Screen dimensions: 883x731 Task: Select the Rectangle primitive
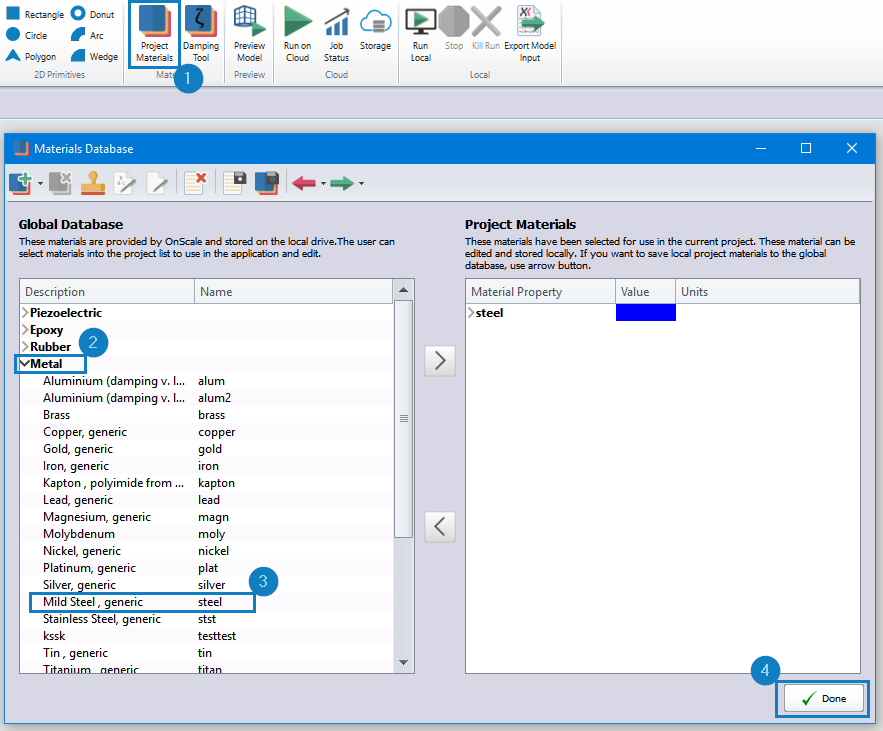tap(35, 14)
